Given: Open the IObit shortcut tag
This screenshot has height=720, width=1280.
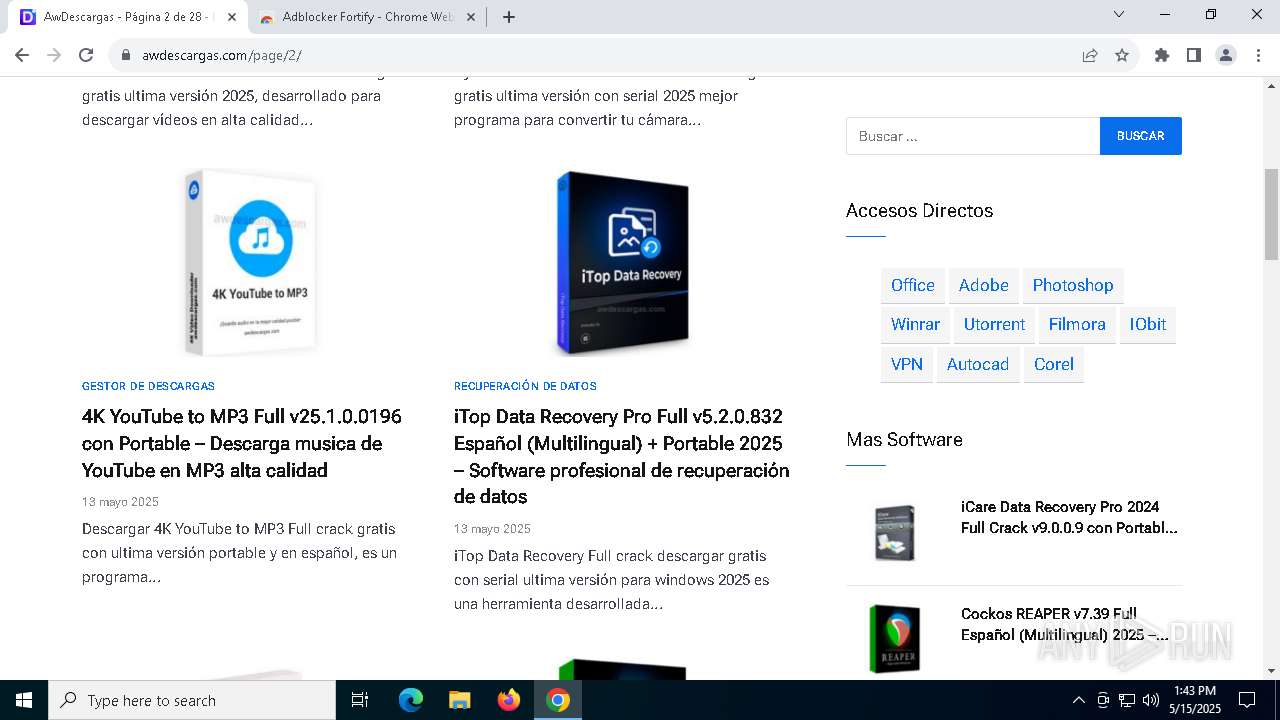Looking at the screenshot, I should pos(1148,324).
